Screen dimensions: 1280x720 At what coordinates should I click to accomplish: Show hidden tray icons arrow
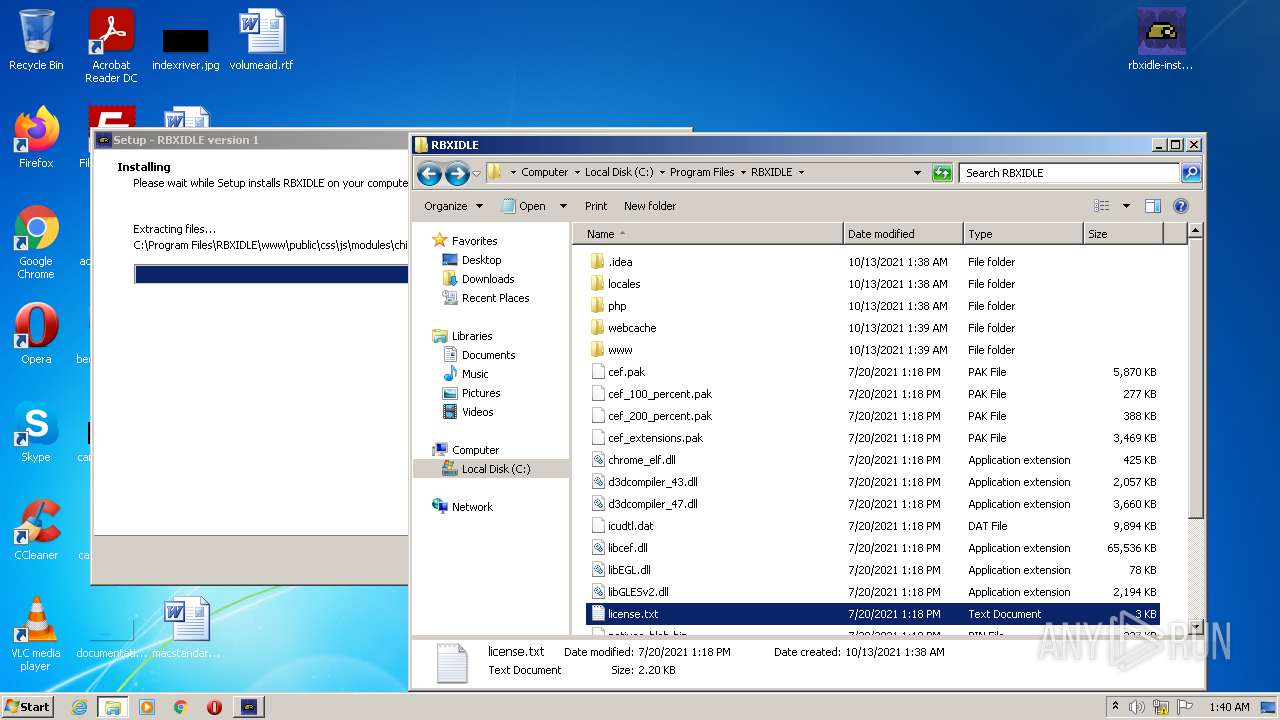coord(1115,707)
